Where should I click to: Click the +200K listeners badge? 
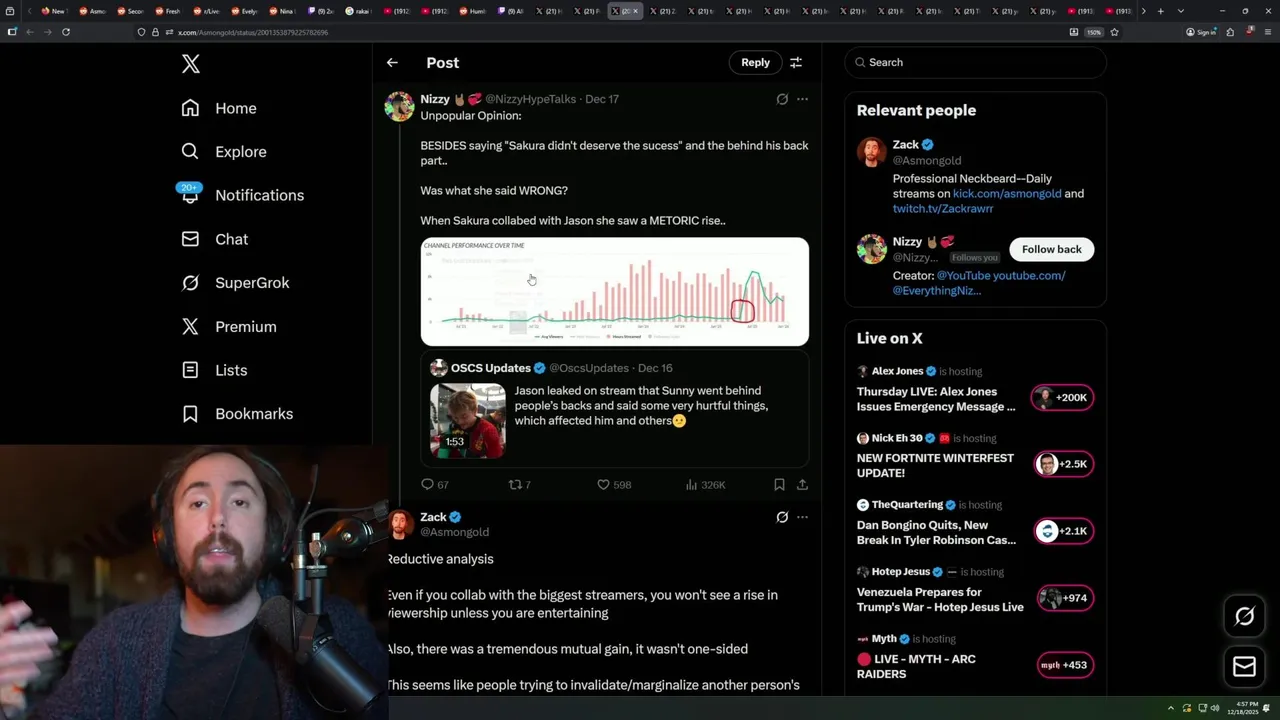coord(1062,397)
